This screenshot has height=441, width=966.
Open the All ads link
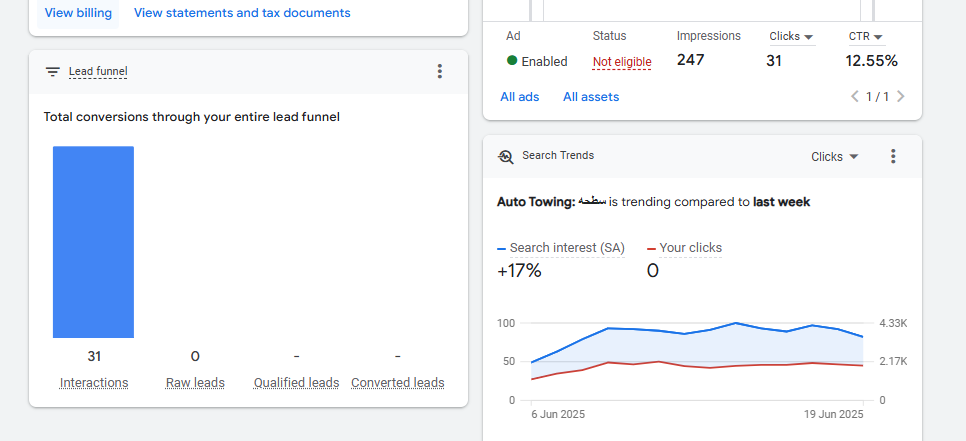pos(520,97)
